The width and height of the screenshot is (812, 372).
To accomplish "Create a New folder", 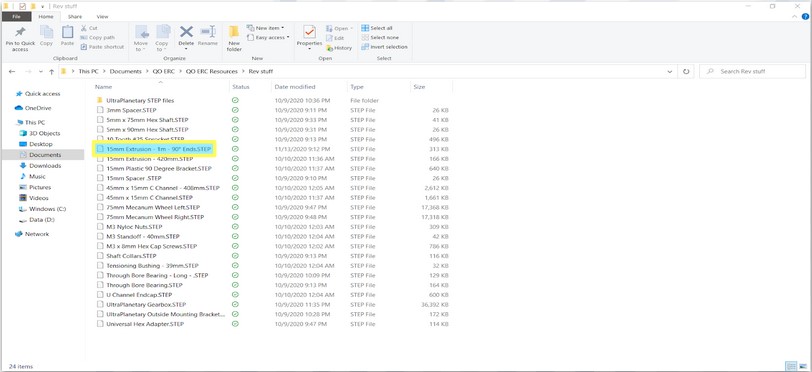I will [234, 38].
